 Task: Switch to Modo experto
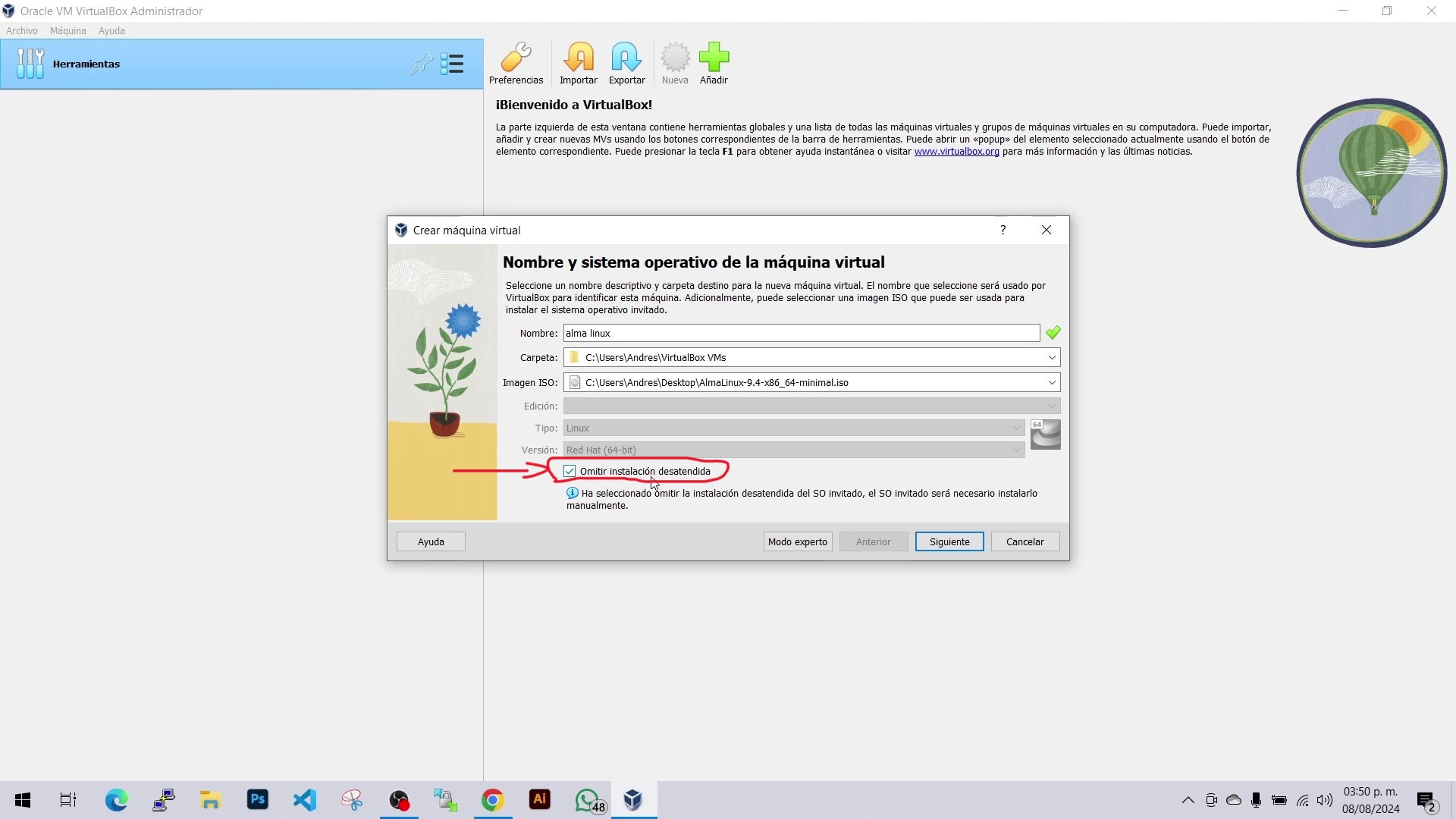pyautogui.click(x=797, y=541)
